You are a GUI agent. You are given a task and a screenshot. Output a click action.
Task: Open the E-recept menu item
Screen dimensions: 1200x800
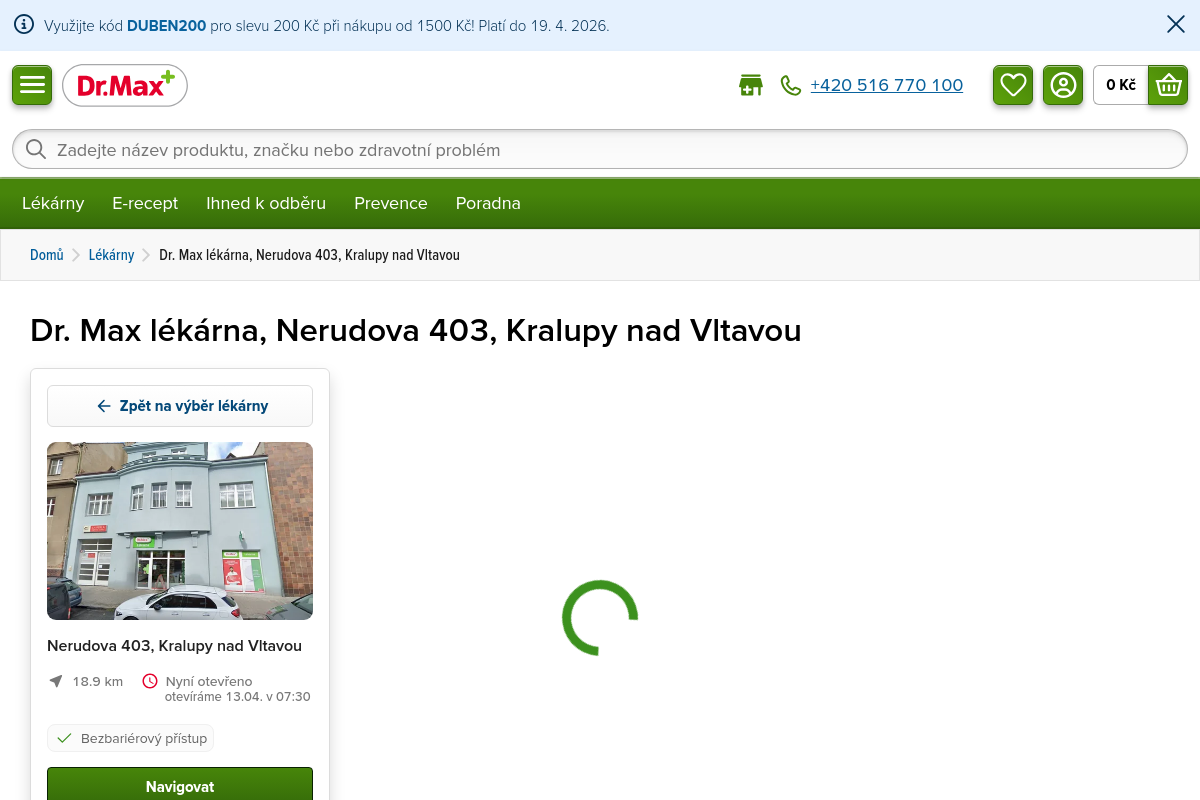pos(145,203)
